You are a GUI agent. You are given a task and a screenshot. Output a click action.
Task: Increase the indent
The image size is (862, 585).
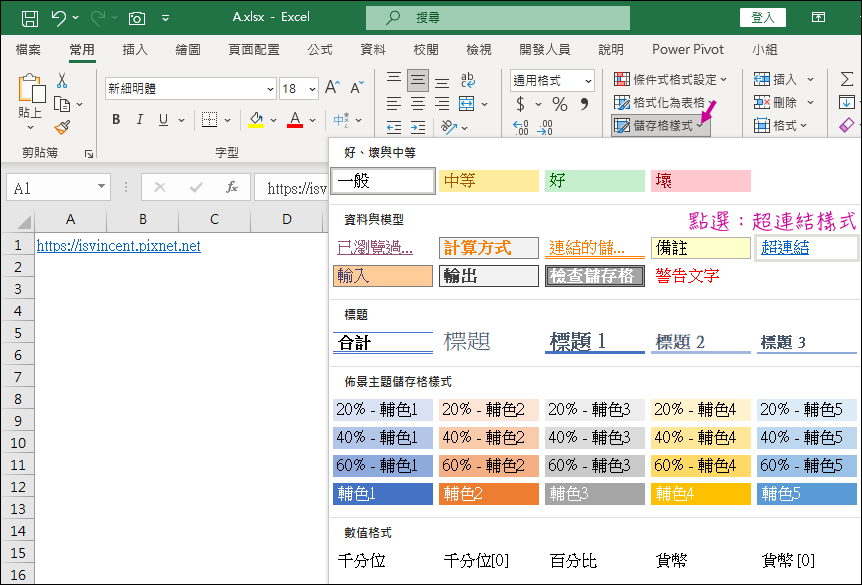[x=418, y=128]
